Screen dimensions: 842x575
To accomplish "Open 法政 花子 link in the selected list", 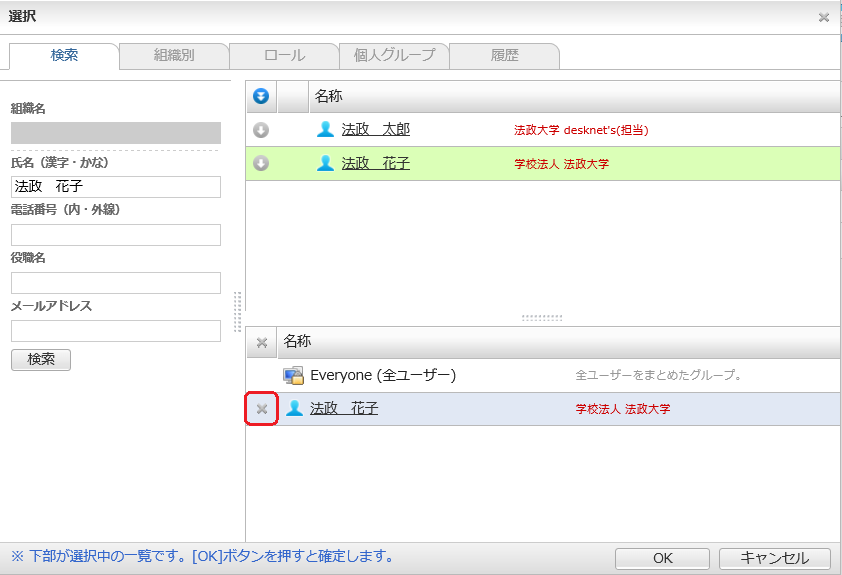I will coord(344,409).
